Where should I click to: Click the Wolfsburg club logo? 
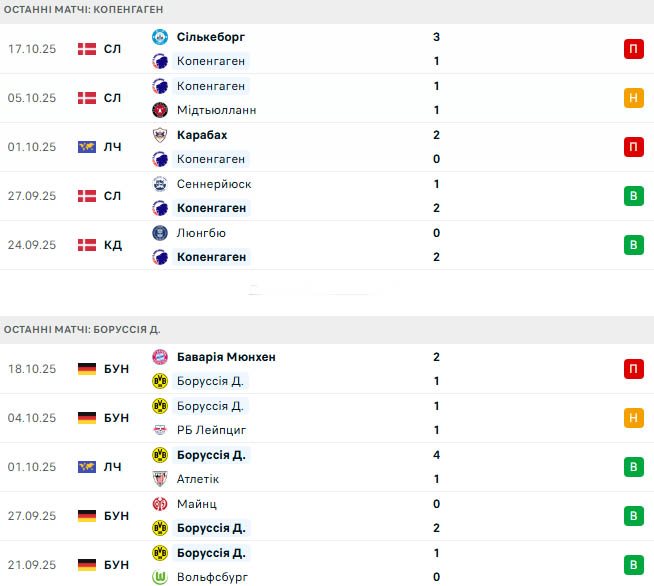pos(160,577)
